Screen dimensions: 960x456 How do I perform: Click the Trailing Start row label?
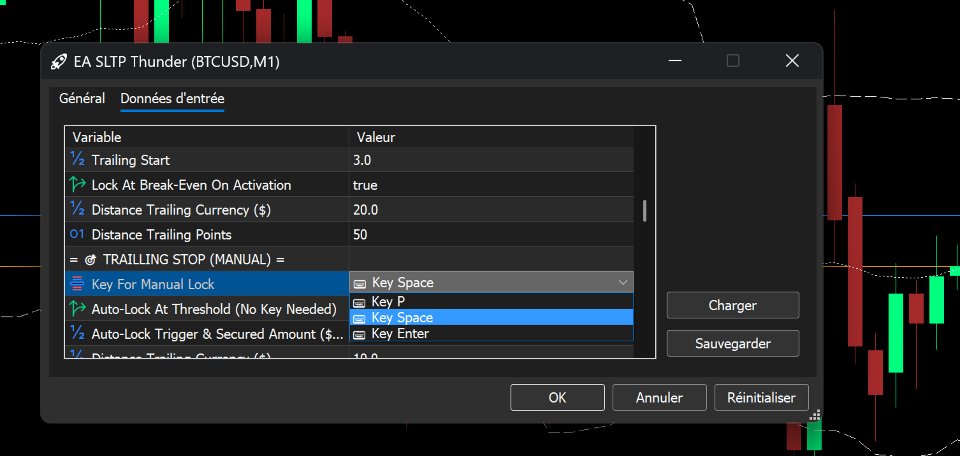[x=130, y=160]
